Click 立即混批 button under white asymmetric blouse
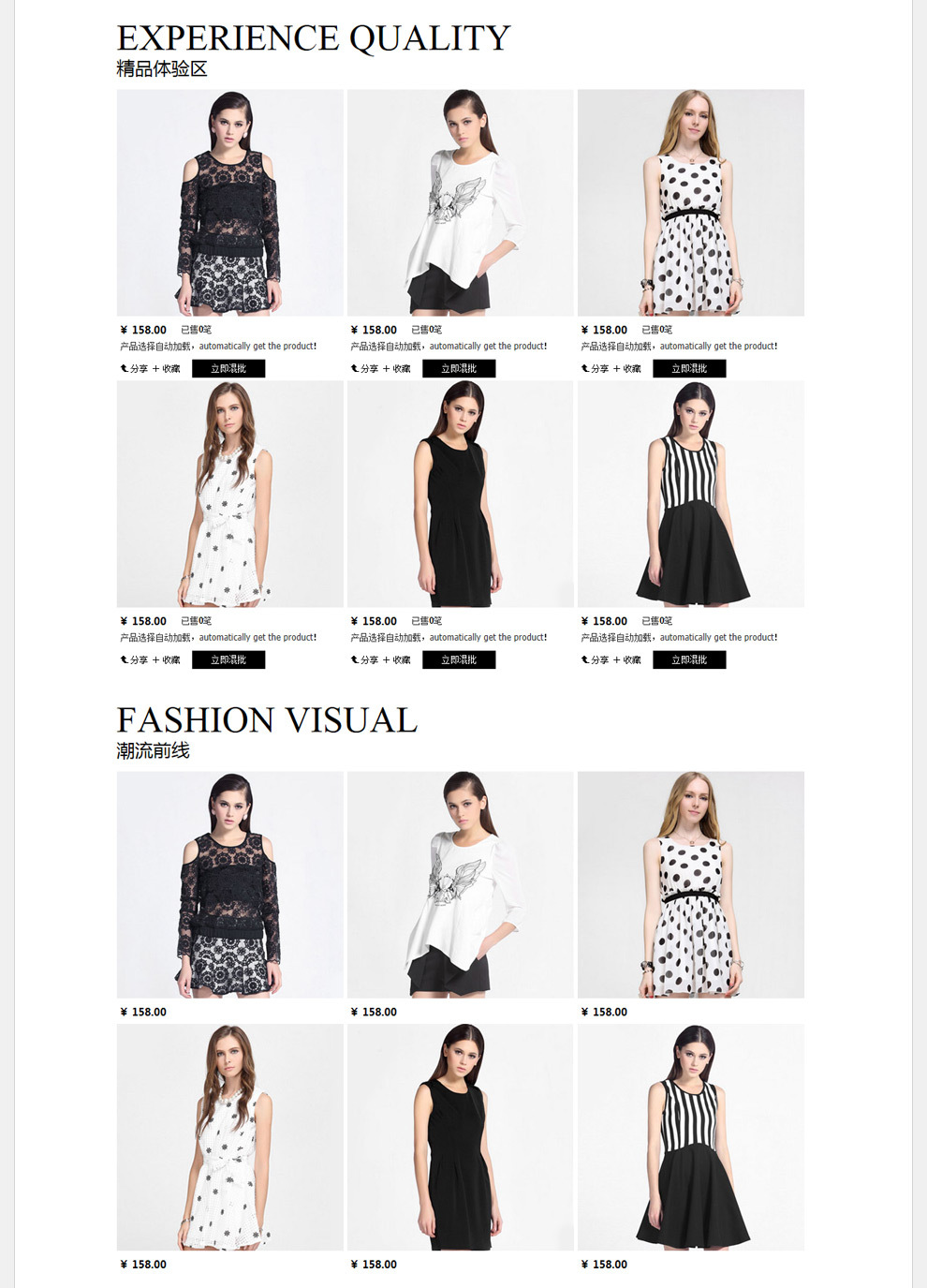The height and width of the screenshot is (1288, 927). [459, 369]
